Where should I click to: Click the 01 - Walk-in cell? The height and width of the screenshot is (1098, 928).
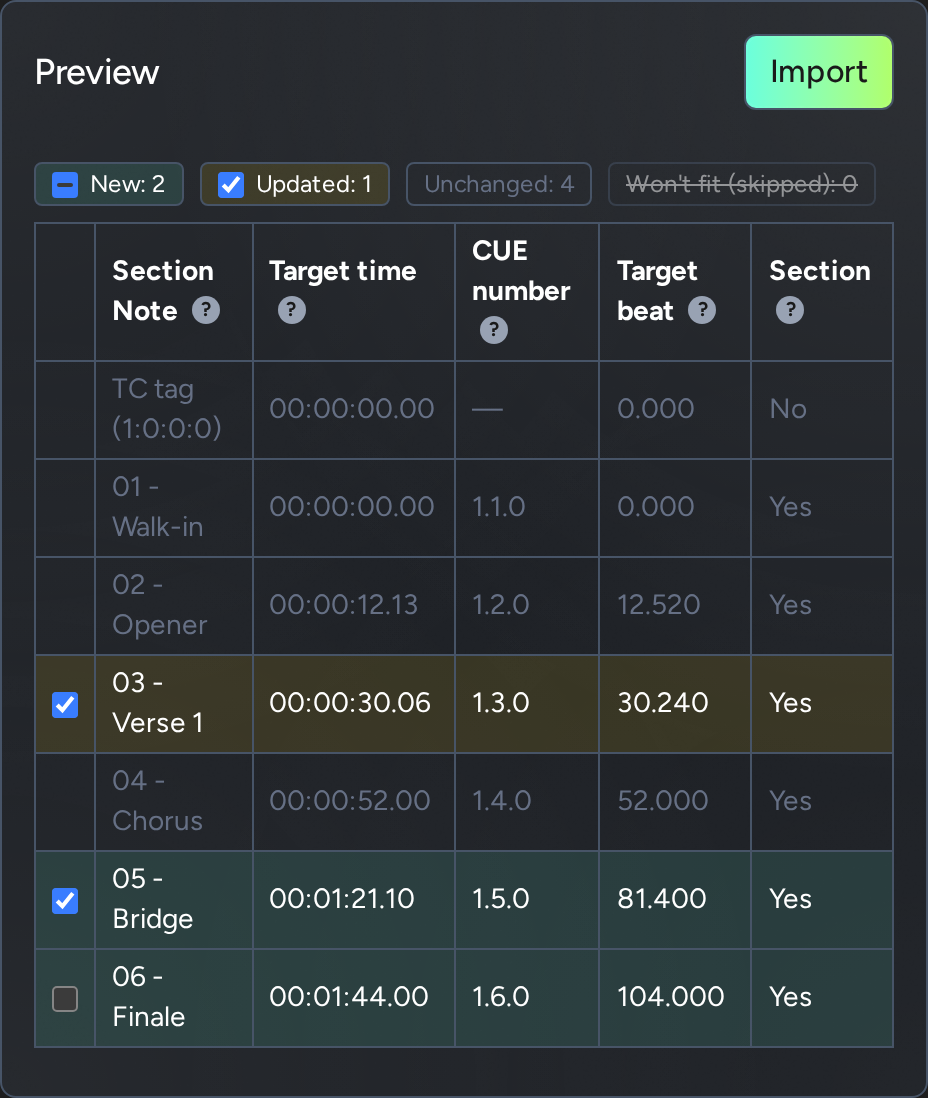[174, 508]
